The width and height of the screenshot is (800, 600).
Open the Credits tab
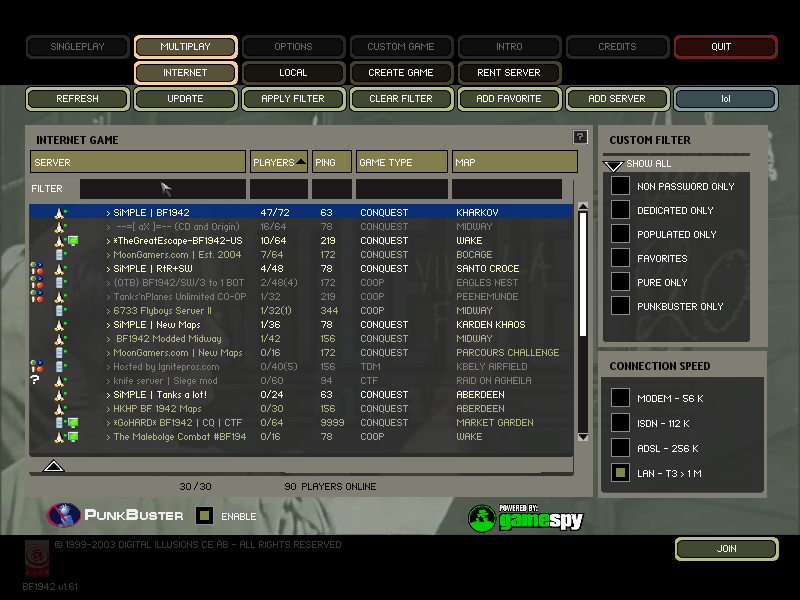click(617, 46)
